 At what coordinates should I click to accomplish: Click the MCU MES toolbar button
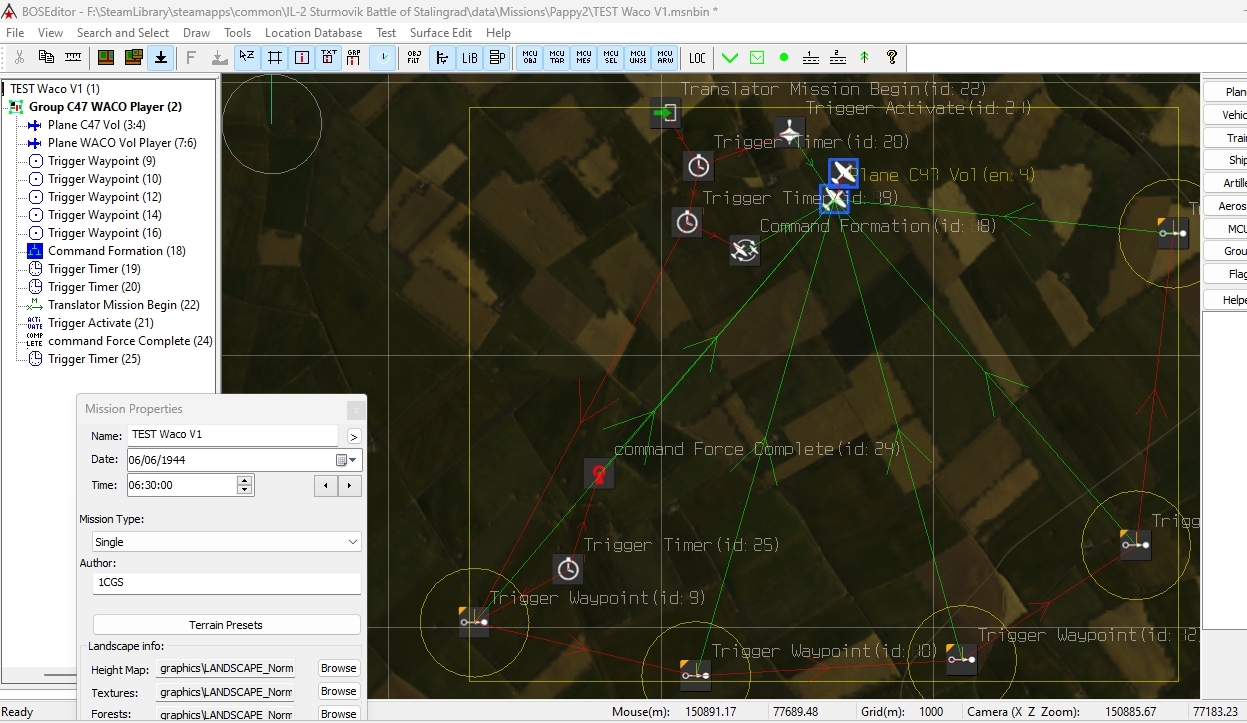(x=584, y=58)
